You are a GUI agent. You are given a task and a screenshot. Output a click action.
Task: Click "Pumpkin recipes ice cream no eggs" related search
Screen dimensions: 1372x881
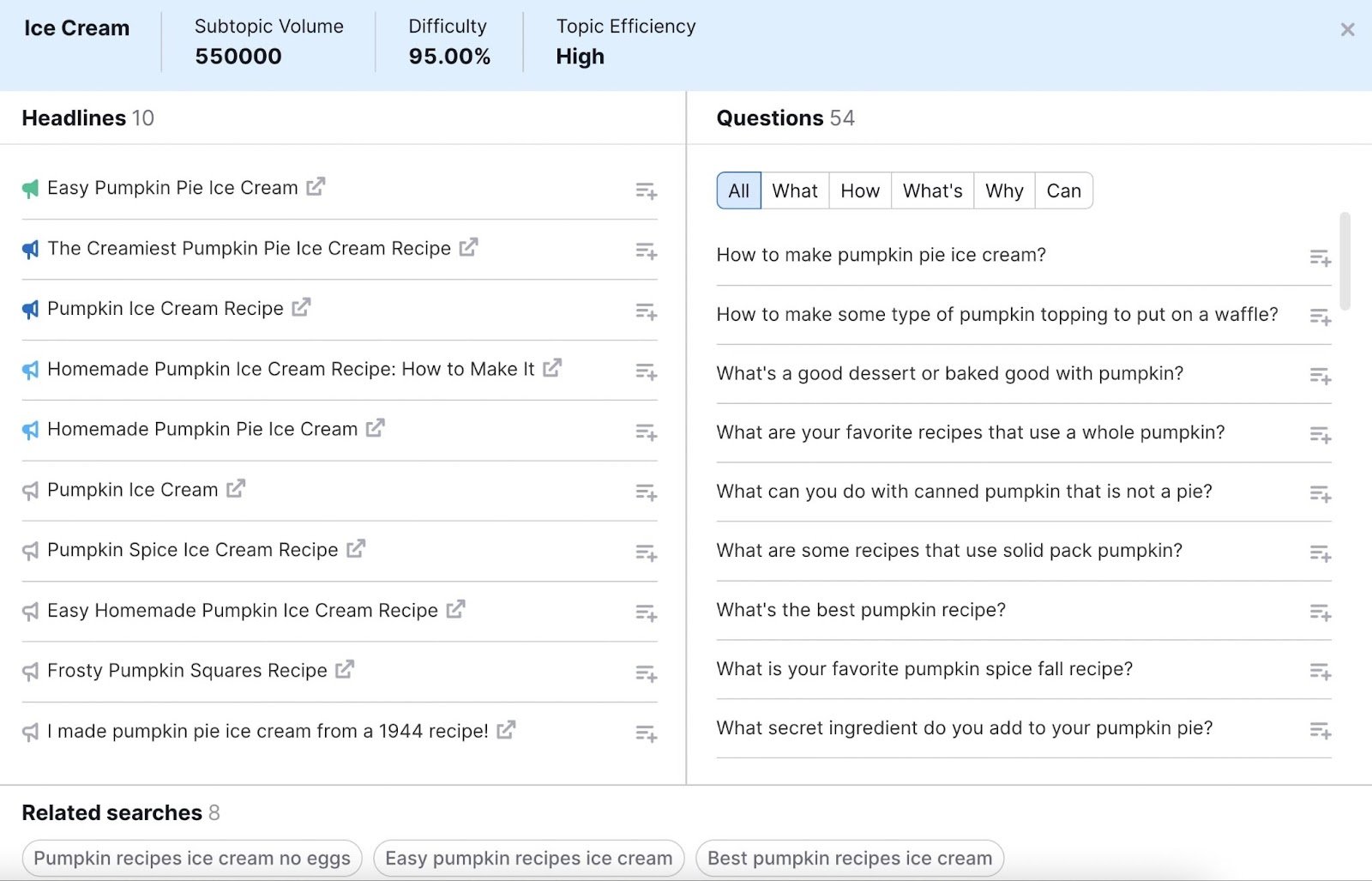click(x=191, y=857)
